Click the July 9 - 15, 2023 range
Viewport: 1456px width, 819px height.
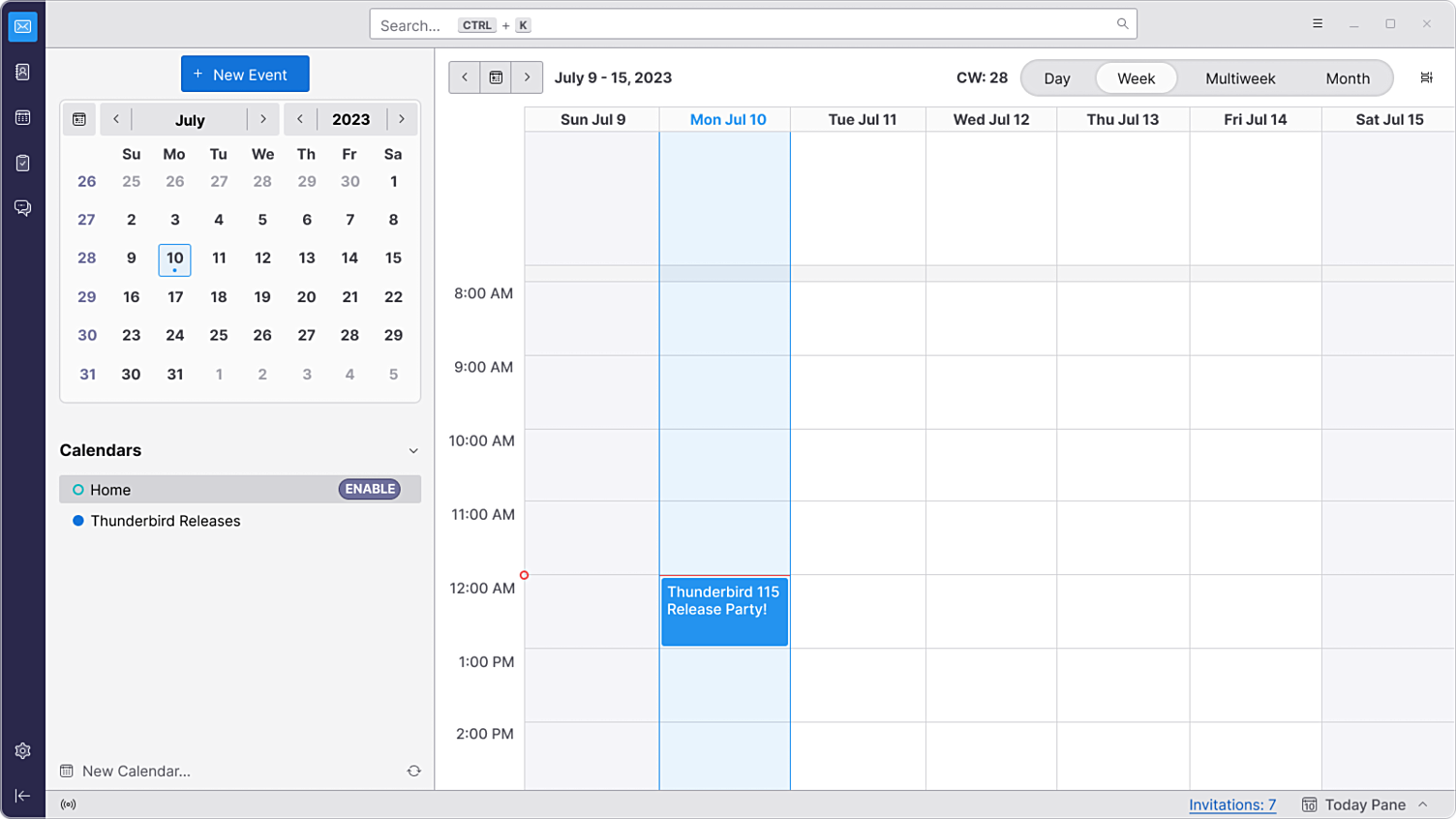[x=613, y=77]
